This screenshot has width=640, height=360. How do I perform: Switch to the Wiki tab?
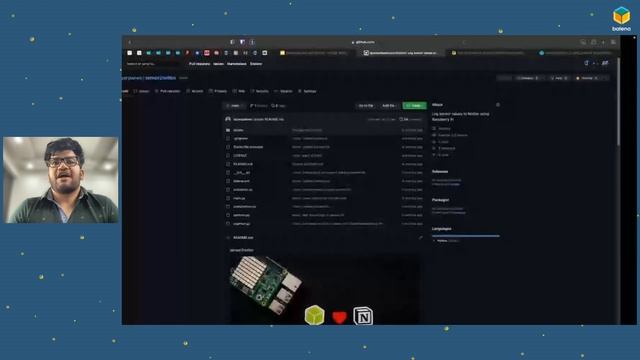click(239, 91)
